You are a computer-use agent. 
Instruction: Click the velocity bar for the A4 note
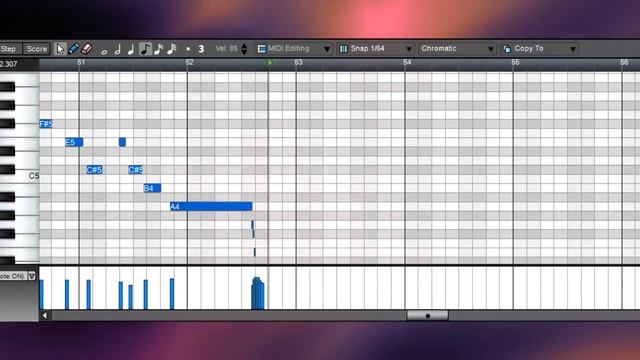[x=172, y=294]
